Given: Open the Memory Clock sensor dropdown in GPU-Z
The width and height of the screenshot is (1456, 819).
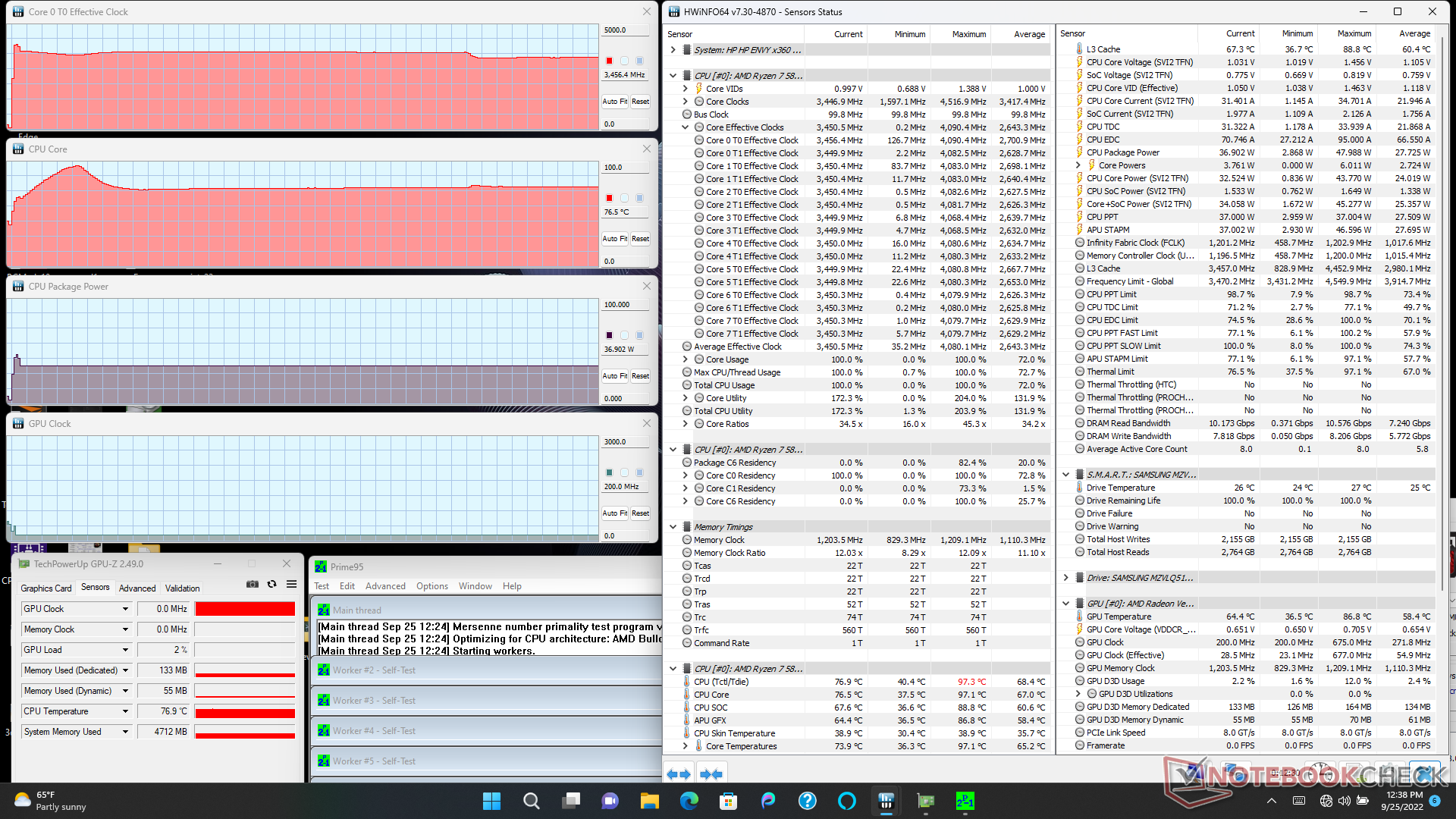Looking at the screenshot, I should pos(125,629).
